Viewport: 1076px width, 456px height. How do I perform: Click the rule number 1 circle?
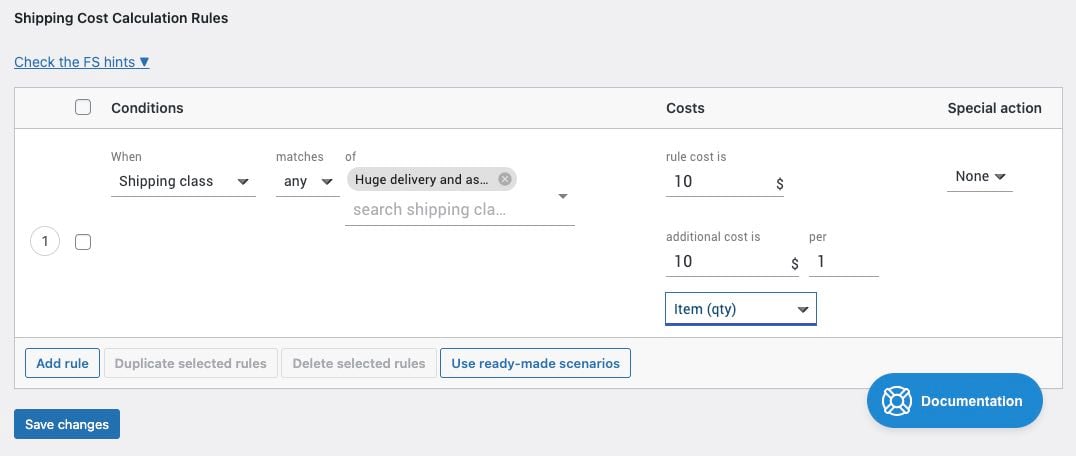tap(45, 241)
